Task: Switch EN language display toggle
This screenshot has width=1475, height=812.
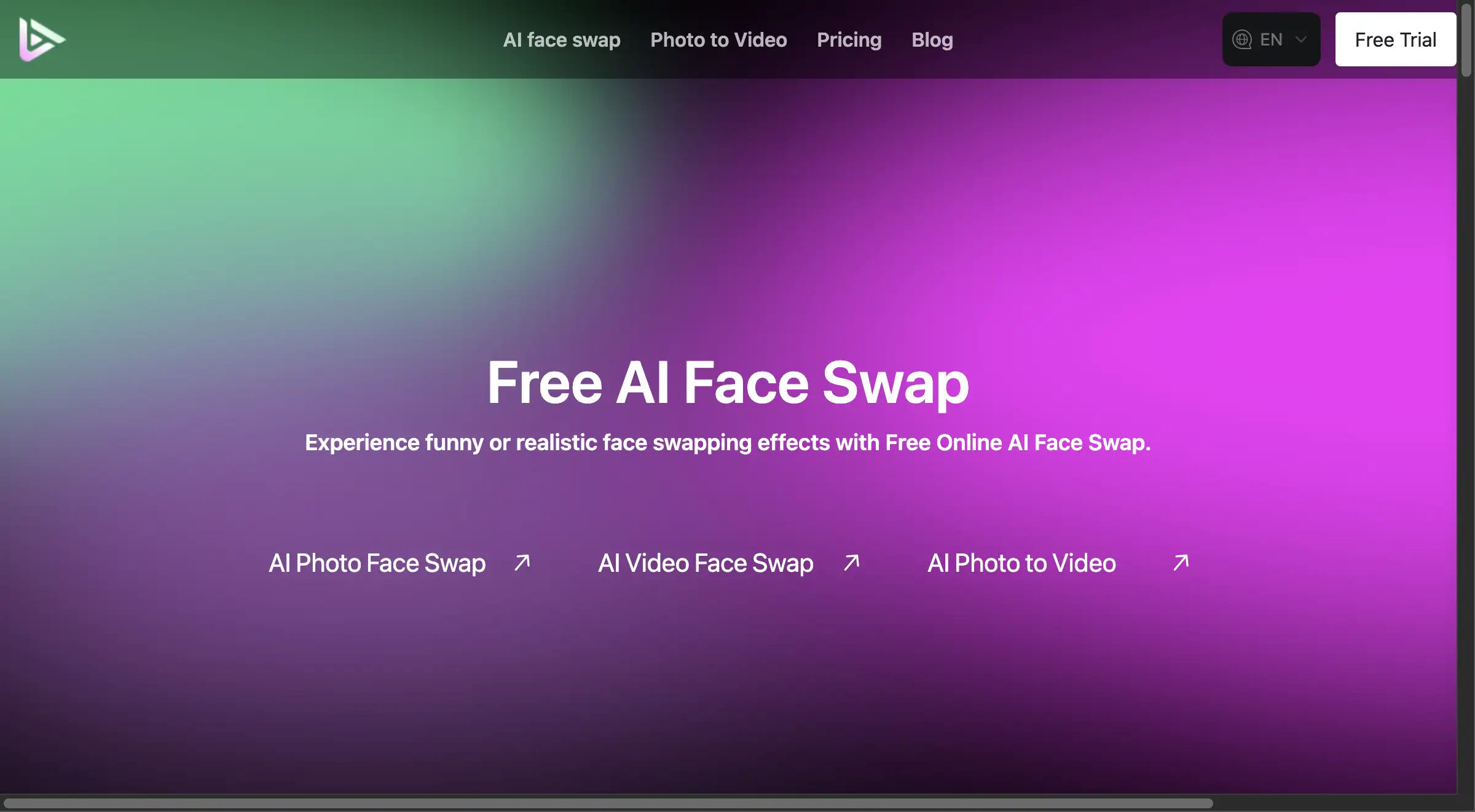Action: 1270,39
